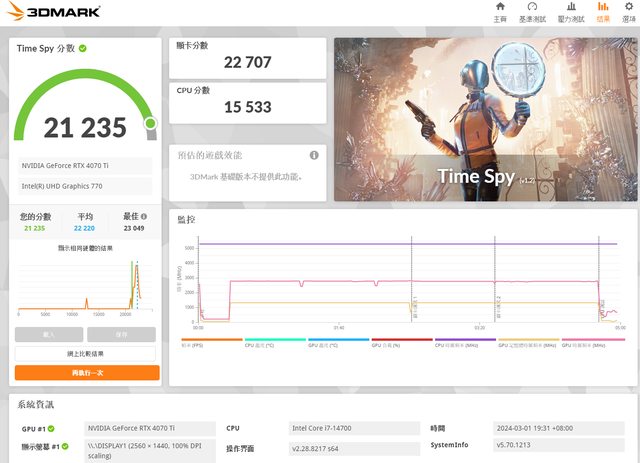The image size is (640, 463).
Task: Go to the 壓力測試 stress test icon
Action: tap(570, 11)
